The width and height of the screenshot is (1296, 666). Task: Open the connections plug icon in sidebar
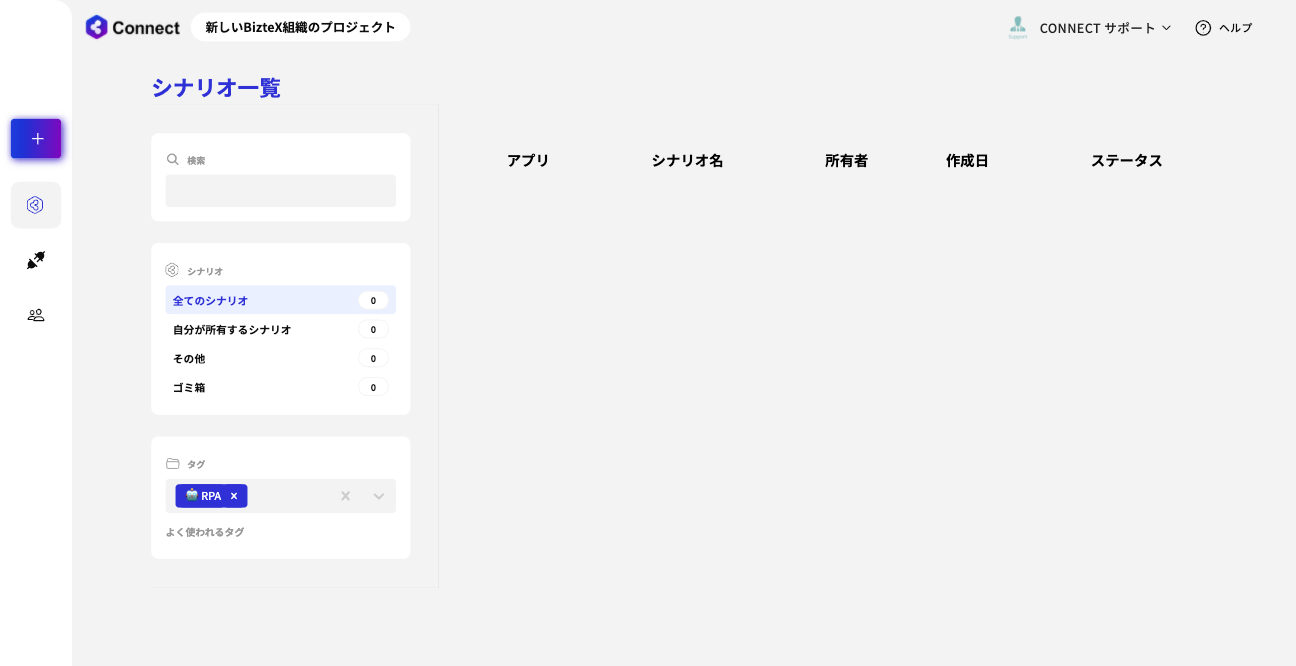coord(36,260)
